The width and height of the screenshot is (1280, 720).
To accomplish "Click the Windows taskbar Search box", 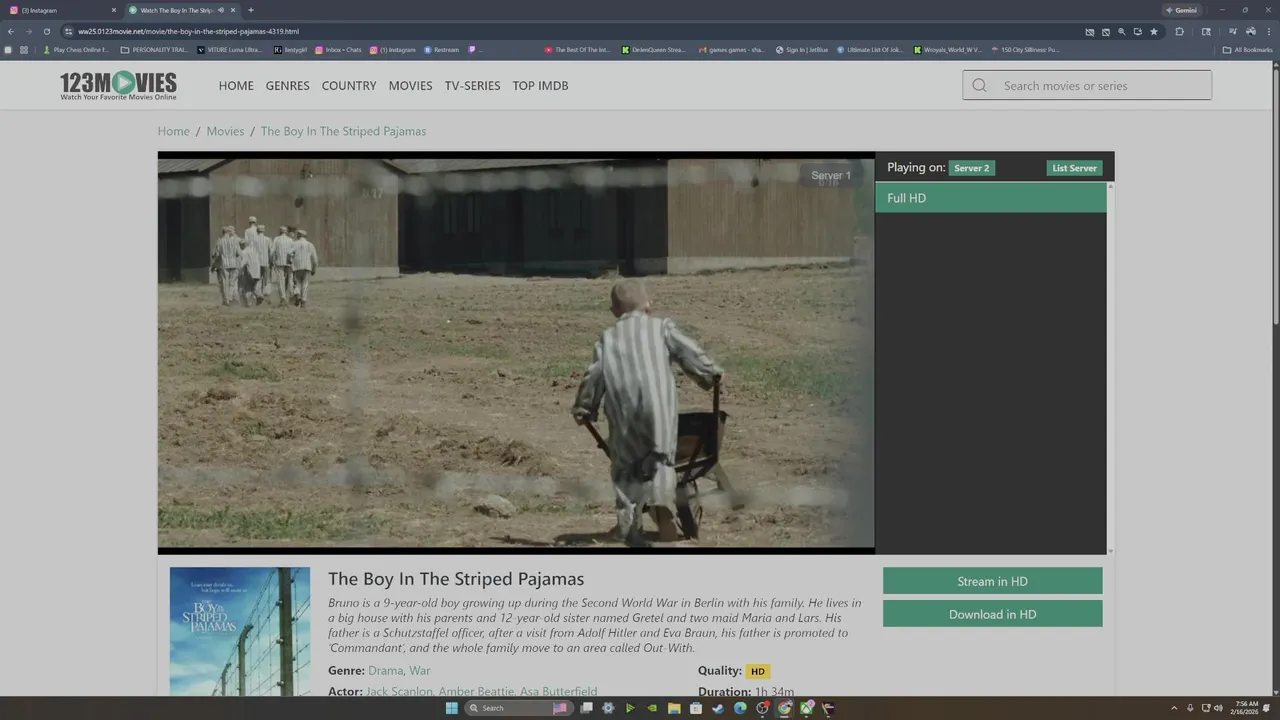I will (518, 708).
